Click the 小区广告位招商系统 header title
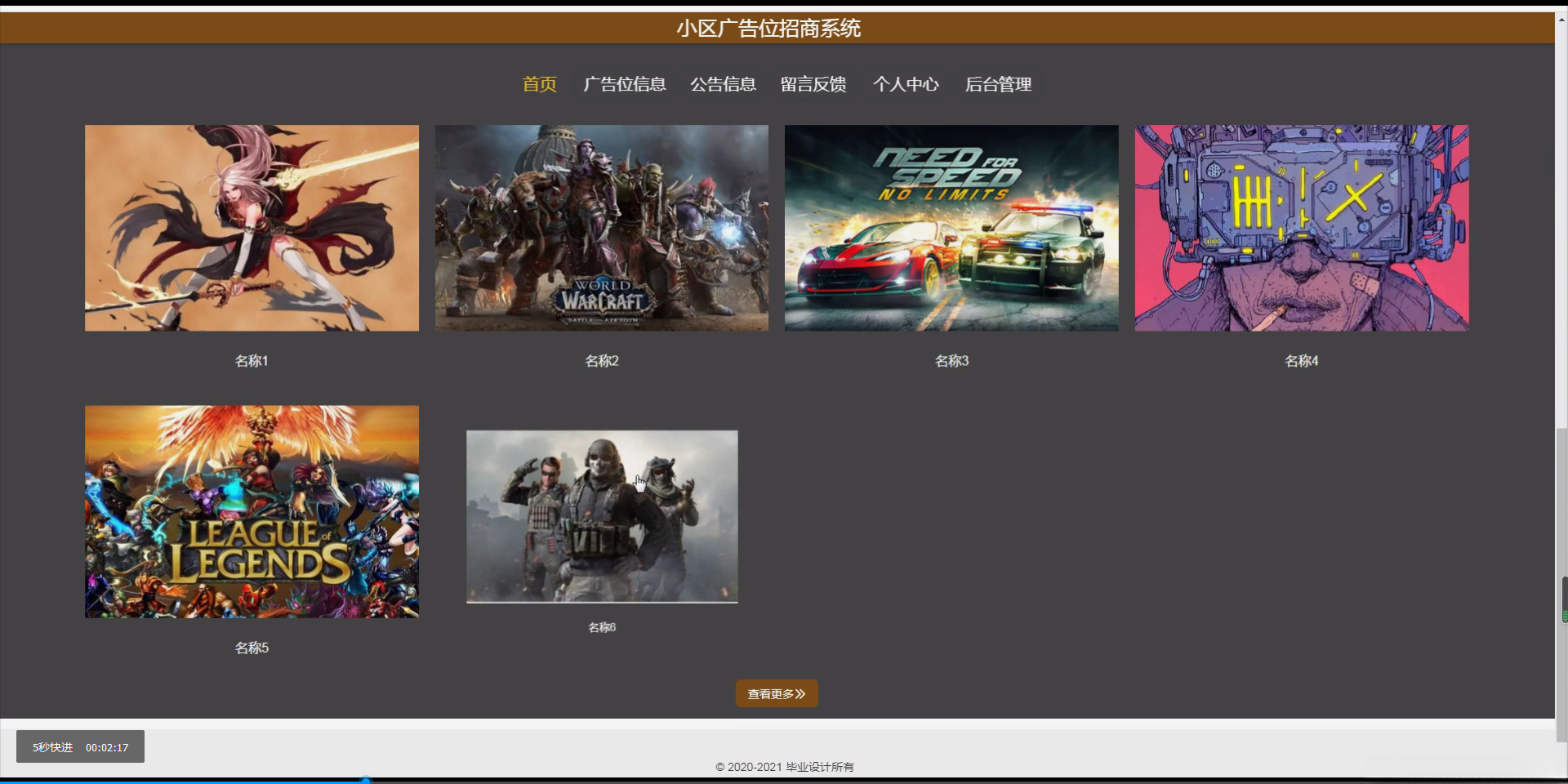1568x784 pixels. pyautogui.click(x=768, y=29)
